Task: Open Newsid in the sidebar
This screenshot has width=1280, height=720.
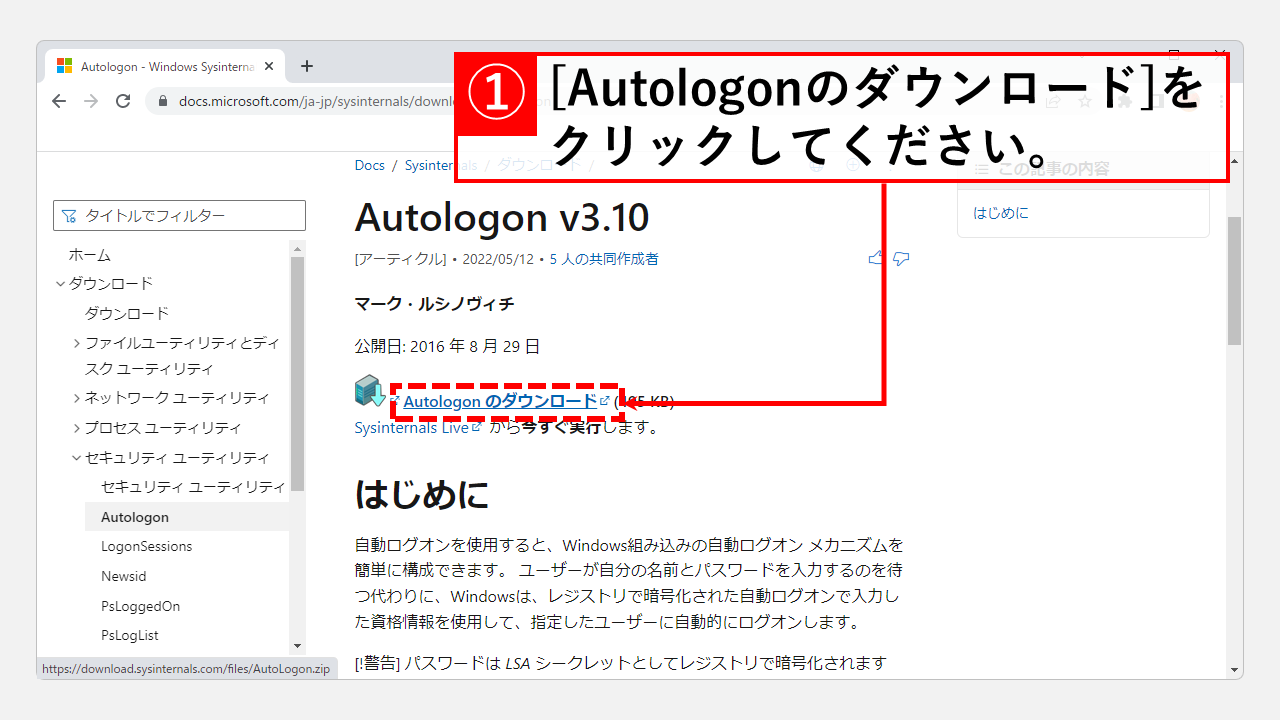Action: (x=124, y=576)
